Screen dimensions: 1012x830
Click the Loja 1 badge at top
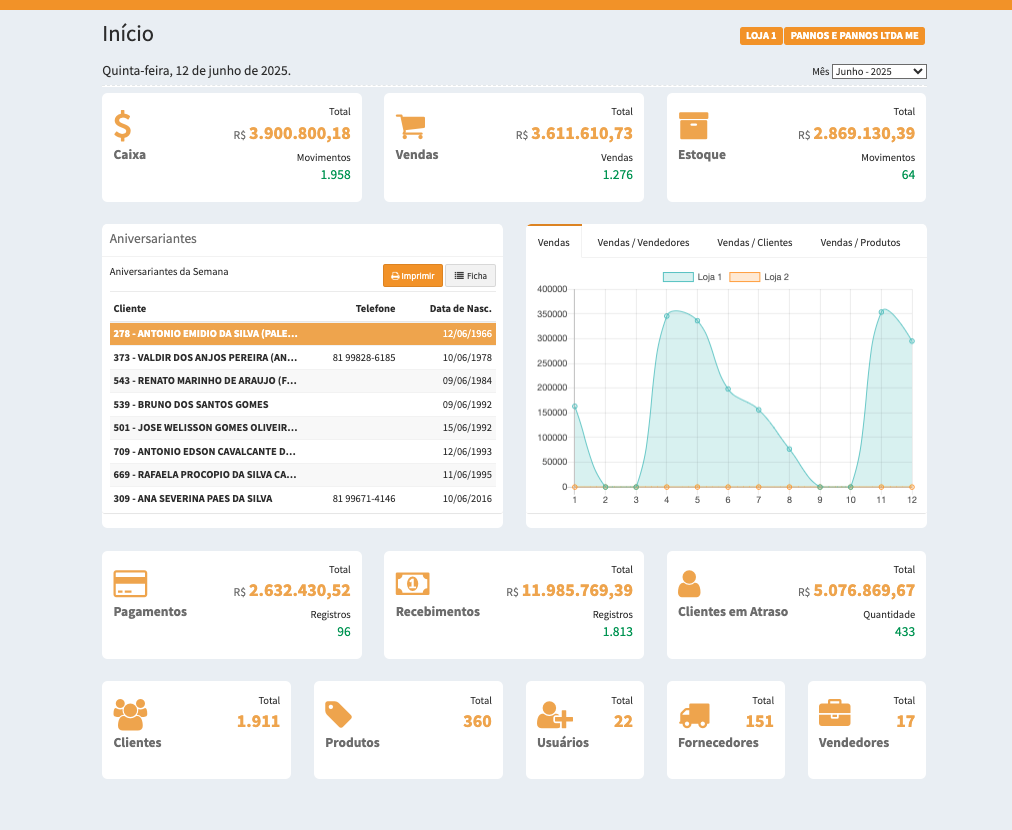point(761,36)
